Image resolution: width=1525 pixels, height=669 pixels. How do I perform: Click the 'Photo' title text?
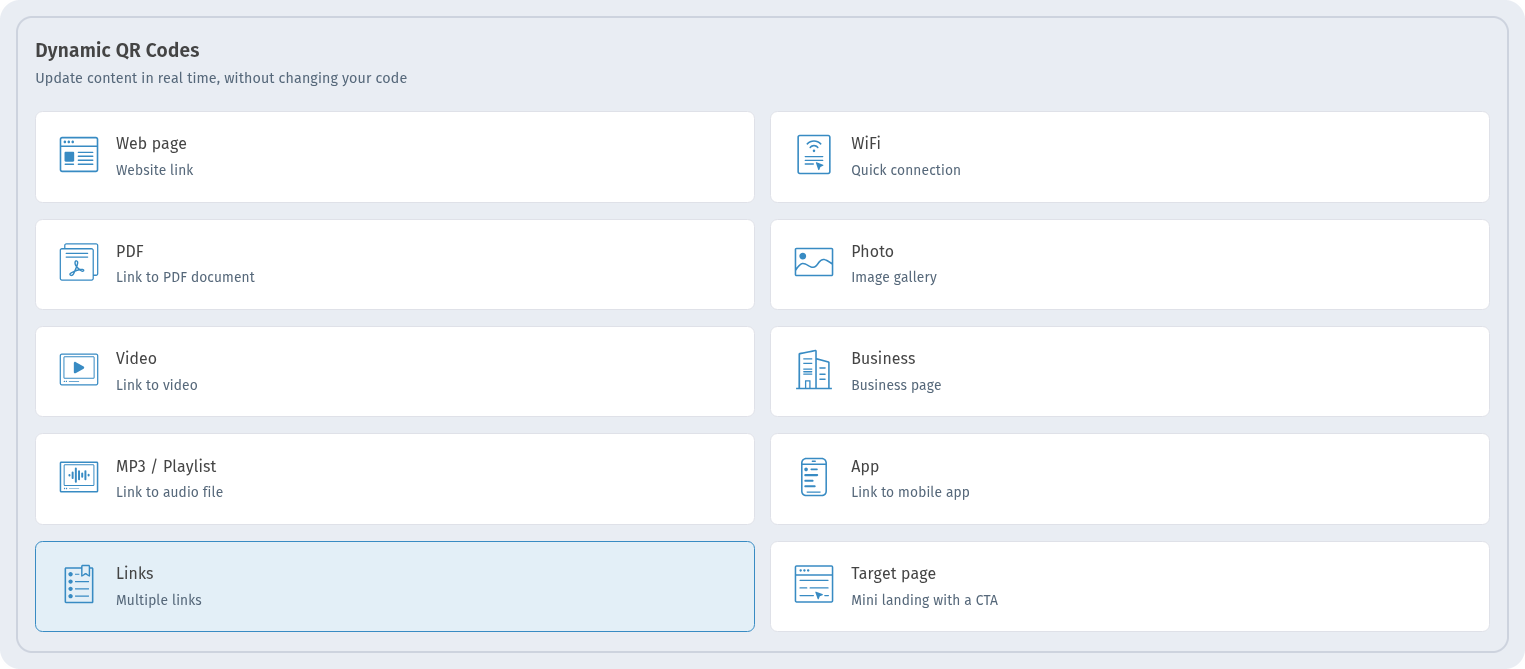coord(872,251)
